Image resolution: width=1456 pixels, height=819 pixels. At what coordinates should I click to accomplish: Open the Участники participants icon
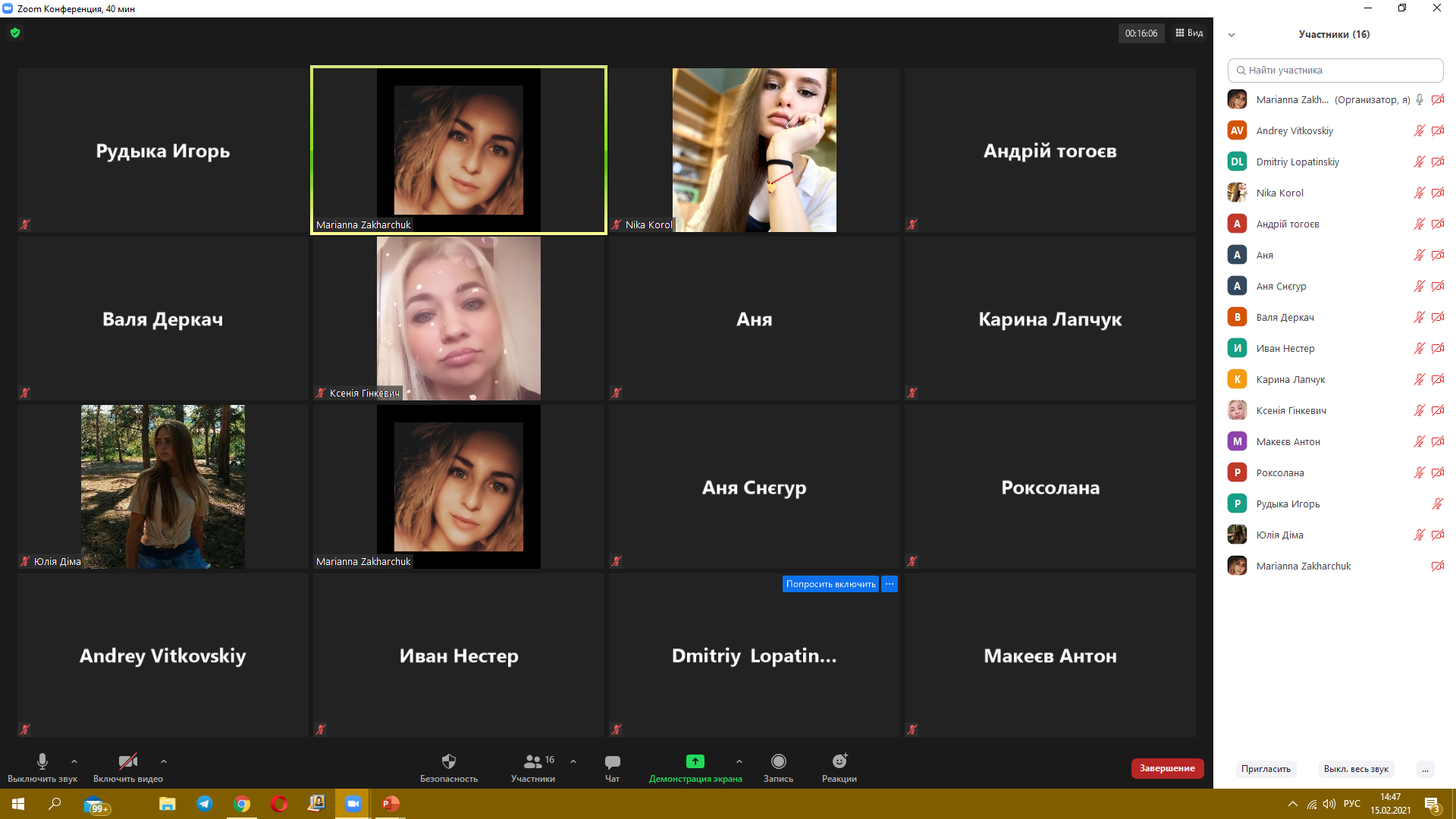pyautogui.click(x=533, y=761)
